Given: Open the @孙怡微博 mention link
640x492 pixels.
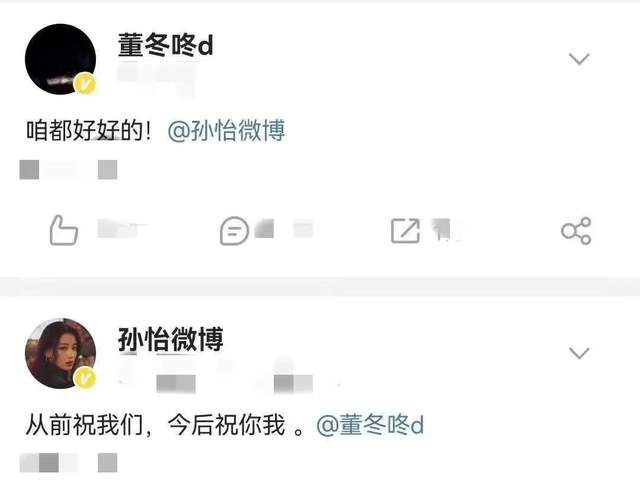Looking at the screenshot, I should pyautogui.click(x=226, y=131).
